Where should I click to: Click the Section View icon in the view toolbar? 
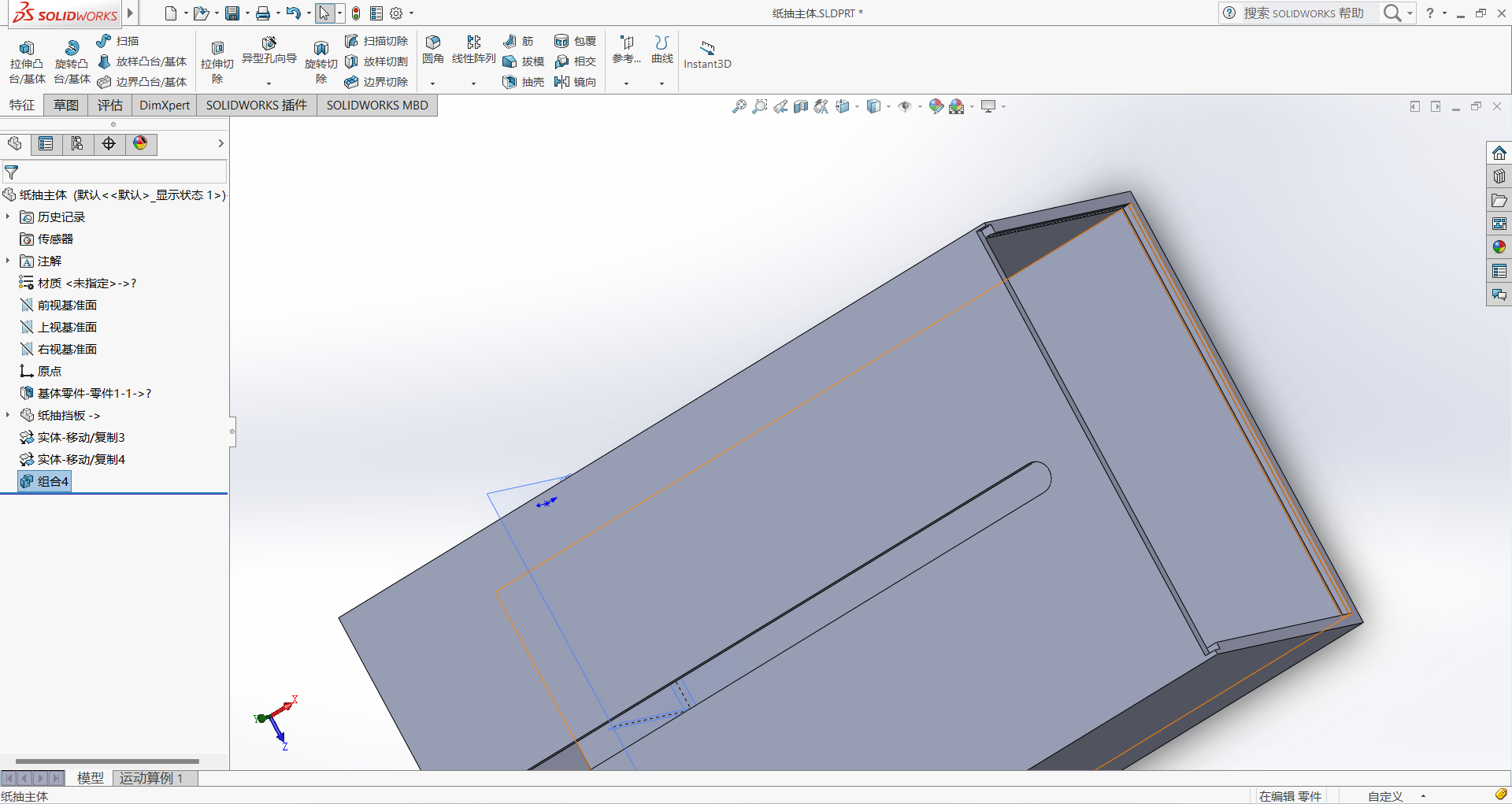coord(801,106)
